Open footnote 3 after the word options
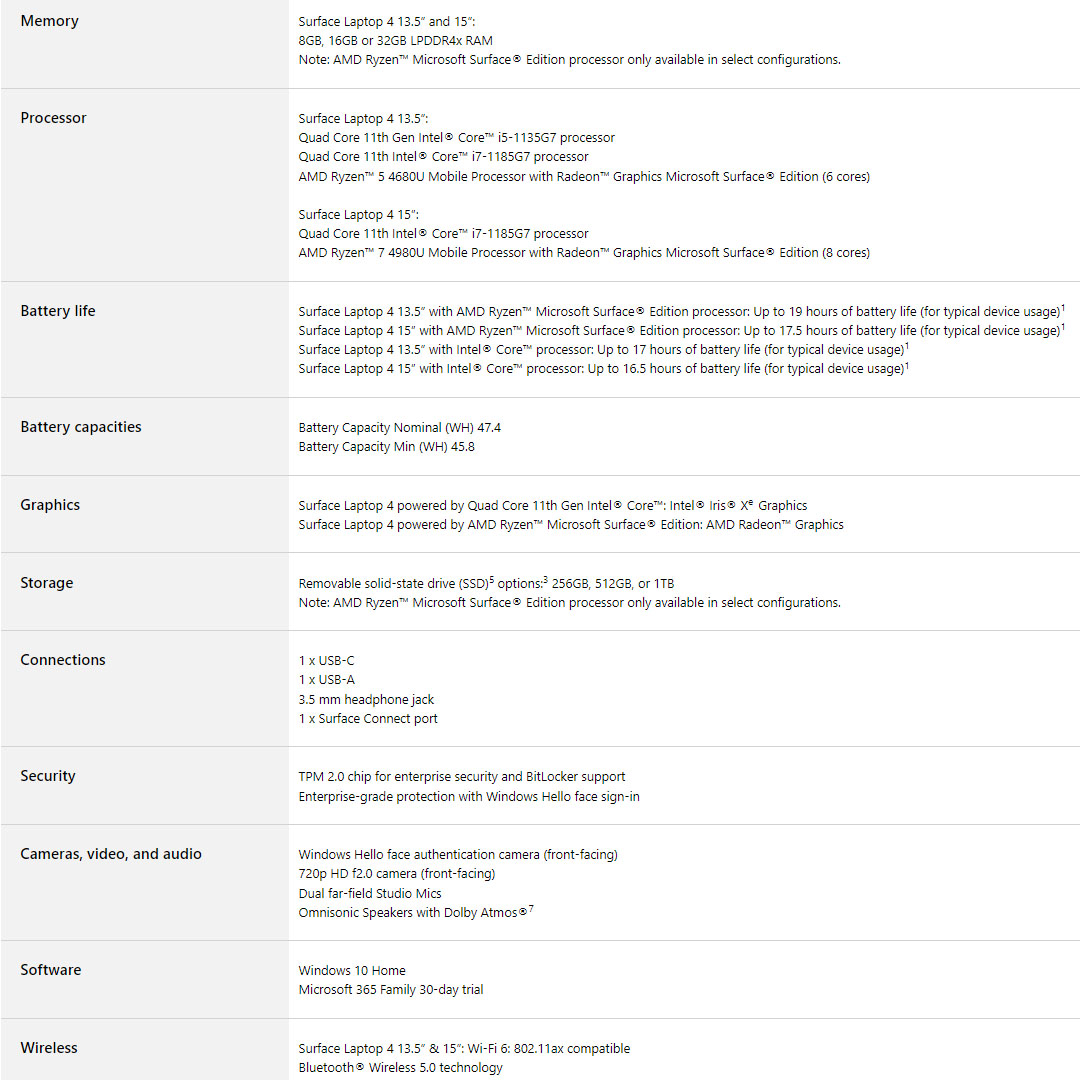Screen dimensions: 1080x1080 coord(545,578)
